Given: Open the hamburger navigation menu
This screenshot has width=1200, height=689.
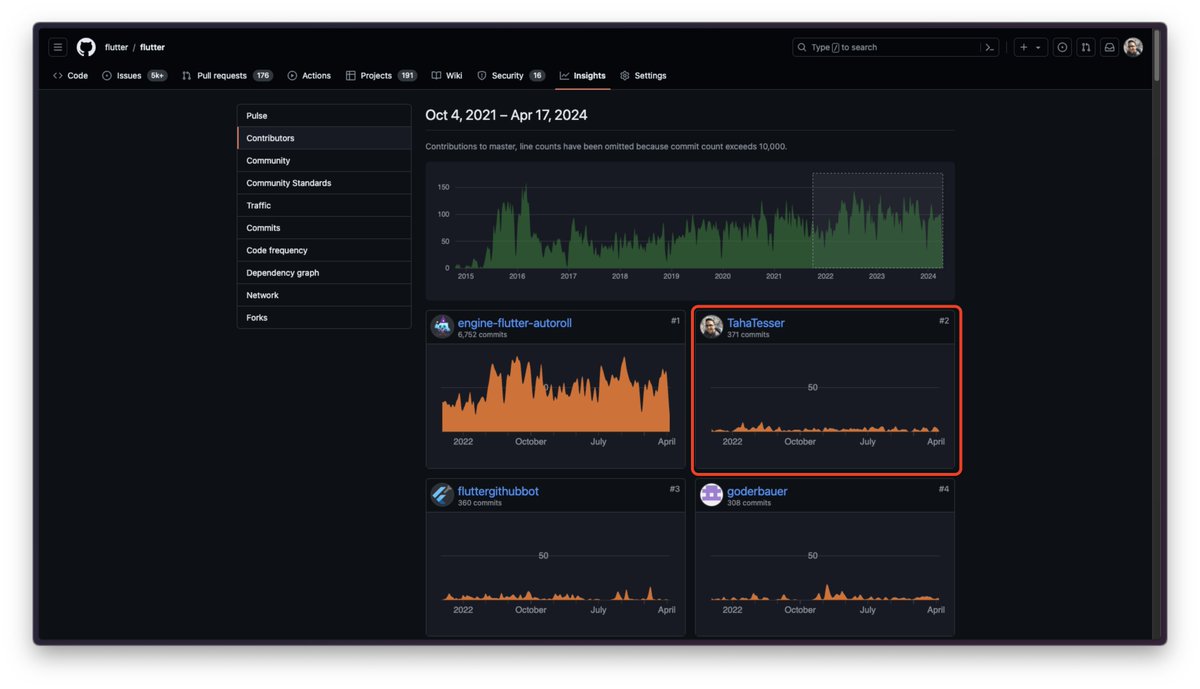Looking at the screenshot, I should tap(58, 47).
